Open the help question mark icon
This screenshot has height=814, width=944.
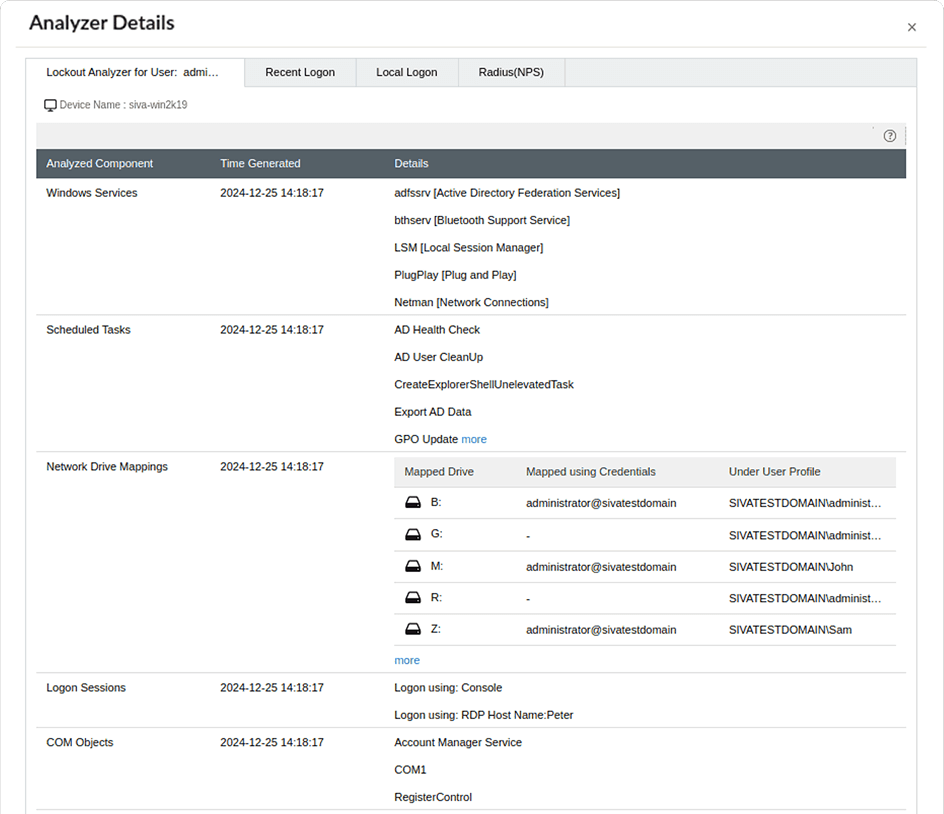click(x=890, y=135)
